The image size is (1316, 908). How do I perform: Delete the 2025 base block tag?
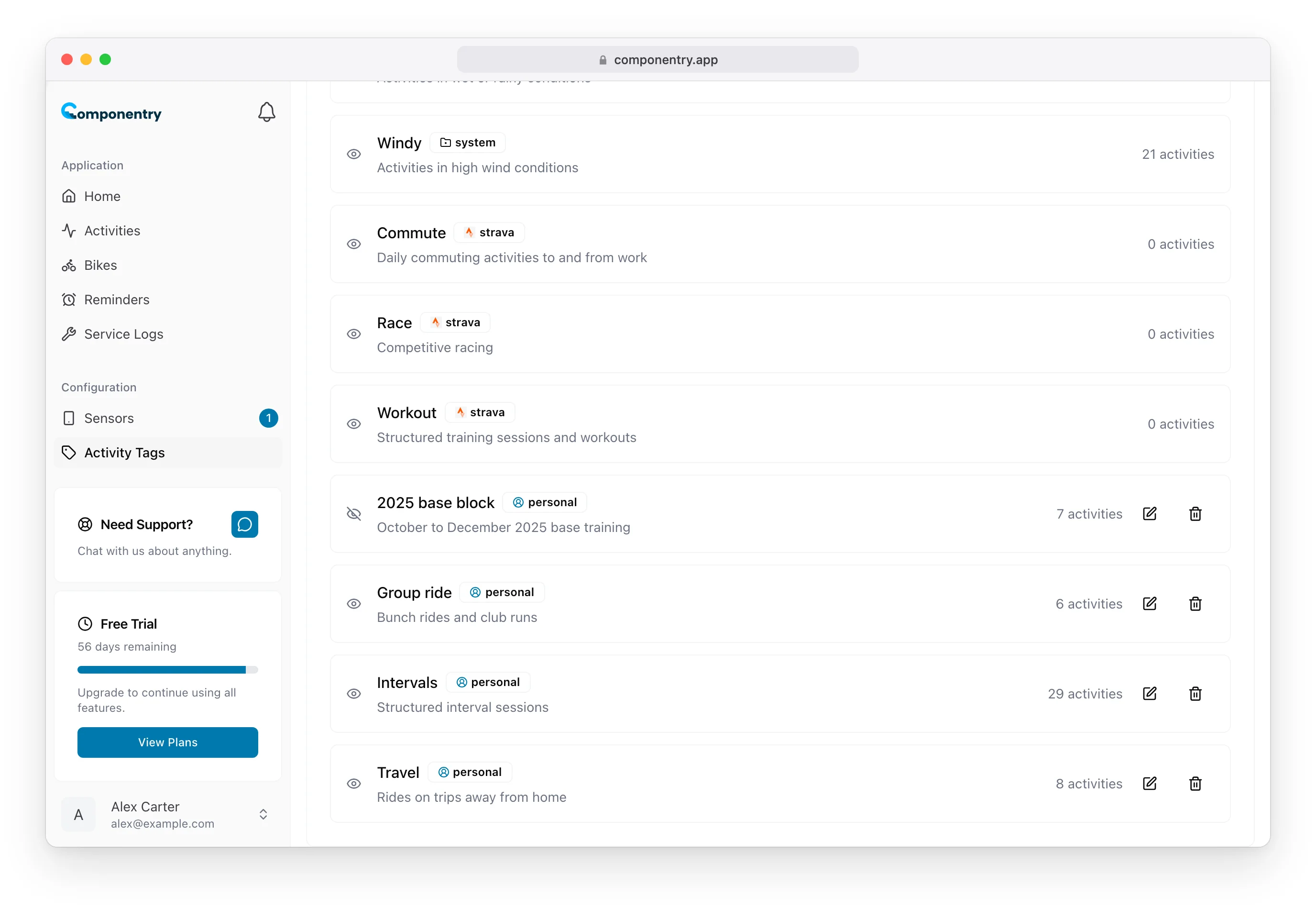[x=1195, y=514]
